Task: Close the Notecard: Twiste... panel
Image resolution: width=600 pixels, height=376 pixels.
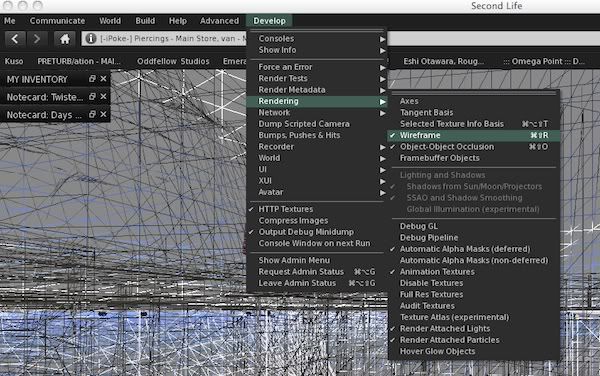Action: coord(103,96)
